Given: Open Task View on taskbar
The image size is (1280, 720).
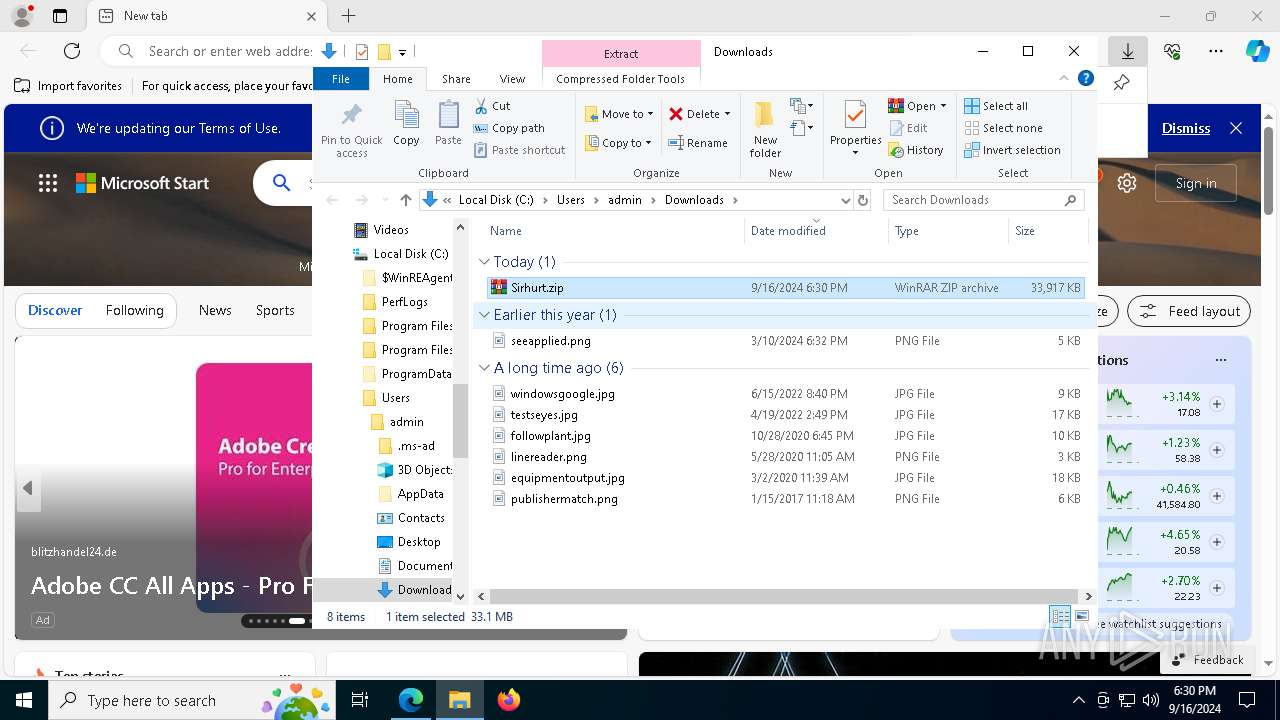Looking at the screenshot, I should [x=360, y=700].
